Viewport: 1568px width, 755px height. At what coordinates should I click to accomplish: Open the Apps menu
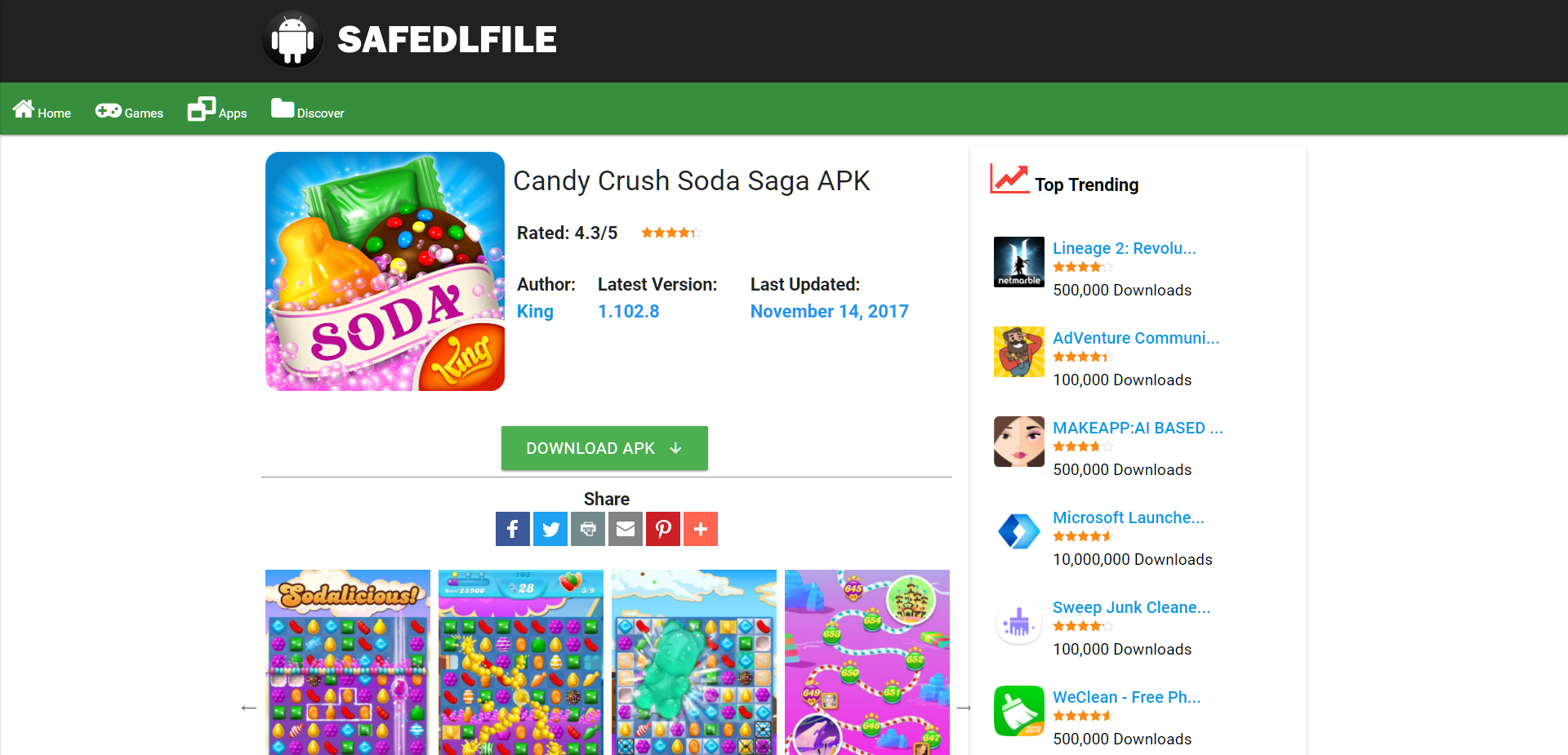[x=217, y=110]
